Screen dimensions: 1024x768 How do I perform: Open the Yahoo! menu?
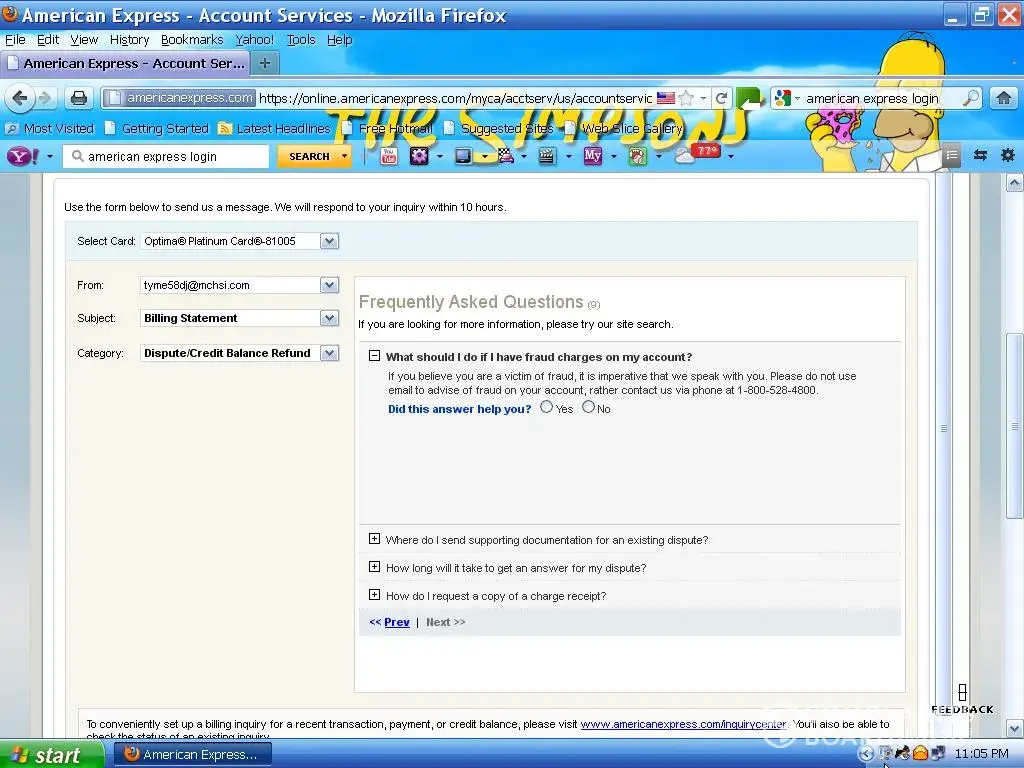click(x=255, y=40)
